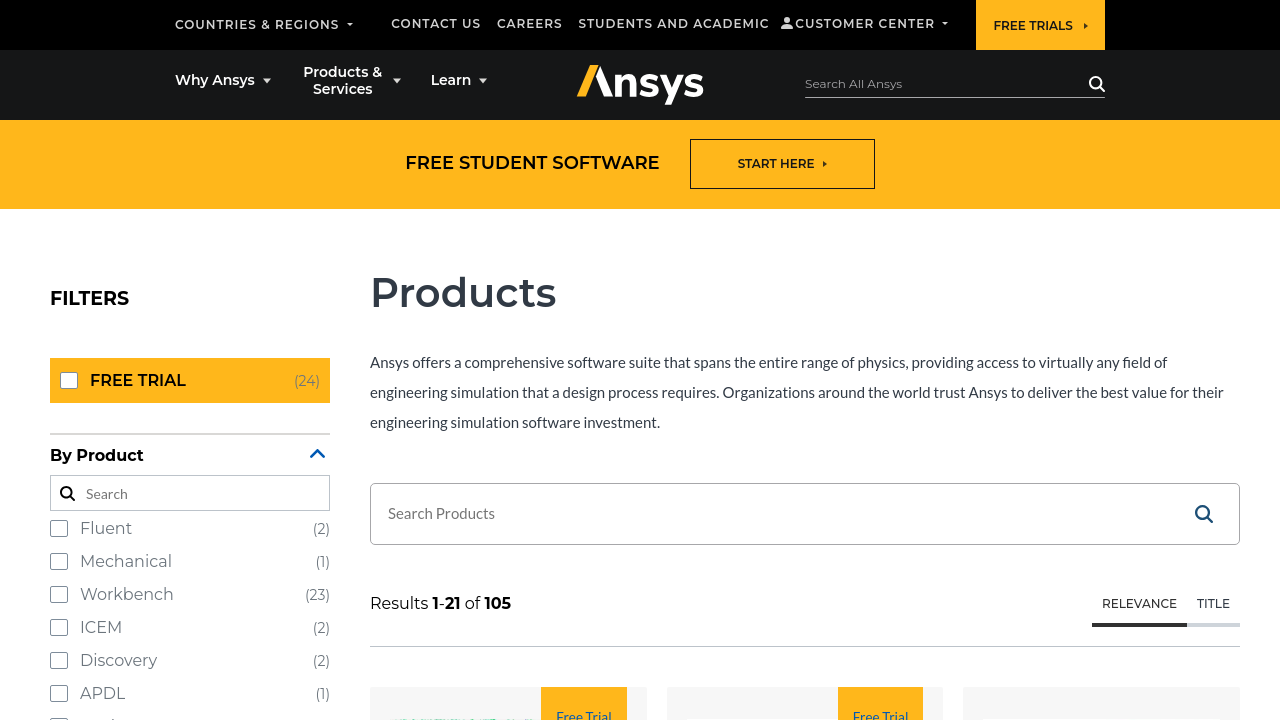This screenshot has height=720, width=1280.
Task: Tick the Workbench filter checkbox
Action: click(59, 595)
